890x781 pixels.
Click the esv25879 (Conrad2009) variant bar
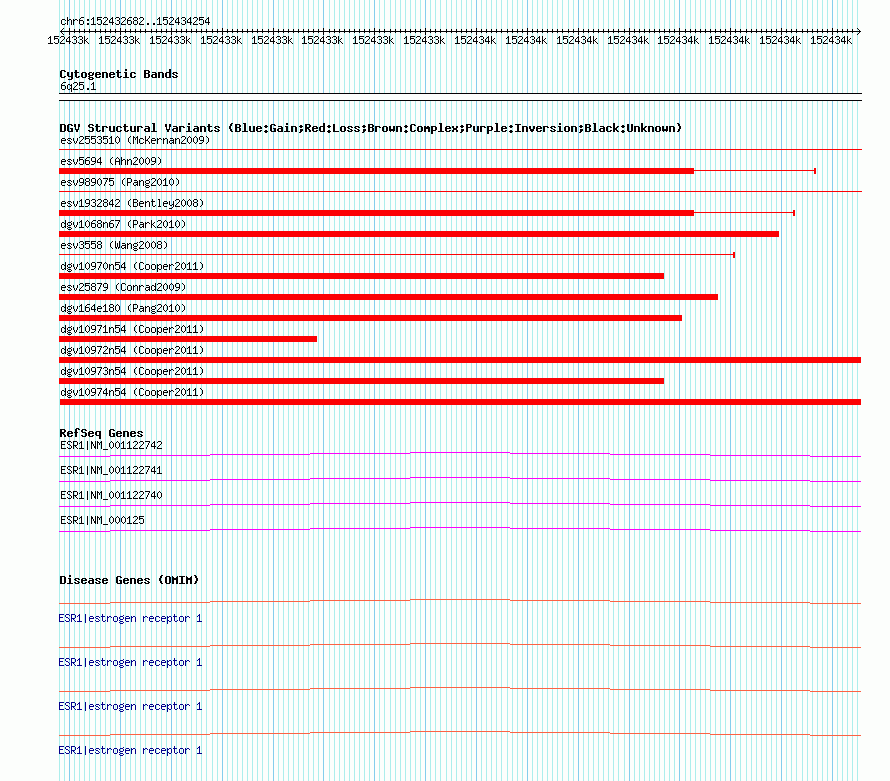388,297
